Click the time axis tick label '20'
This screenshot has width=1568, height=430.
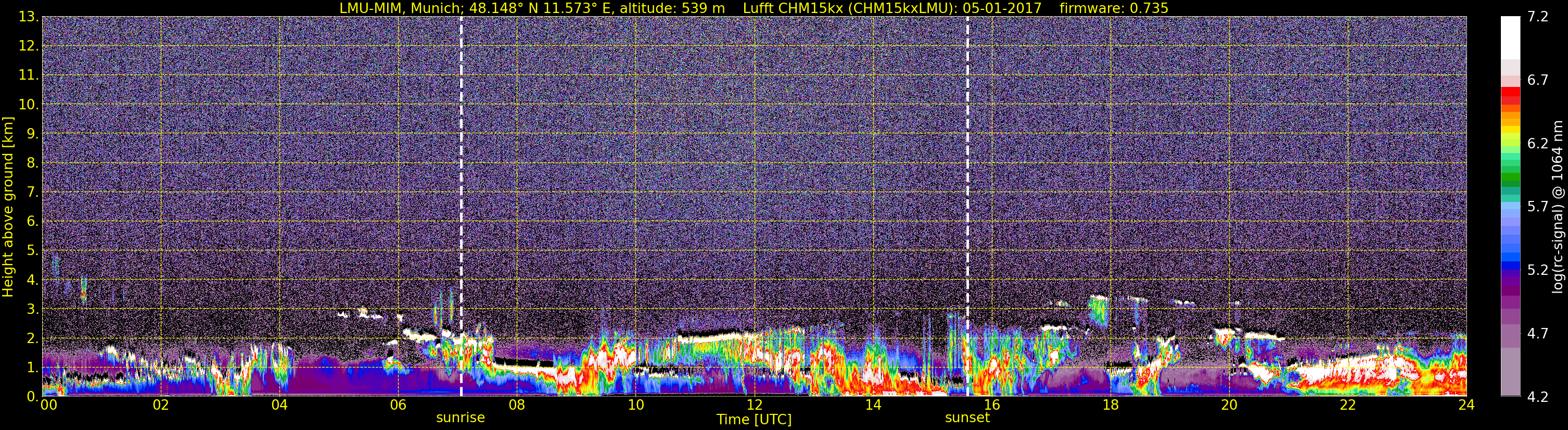1229,405
